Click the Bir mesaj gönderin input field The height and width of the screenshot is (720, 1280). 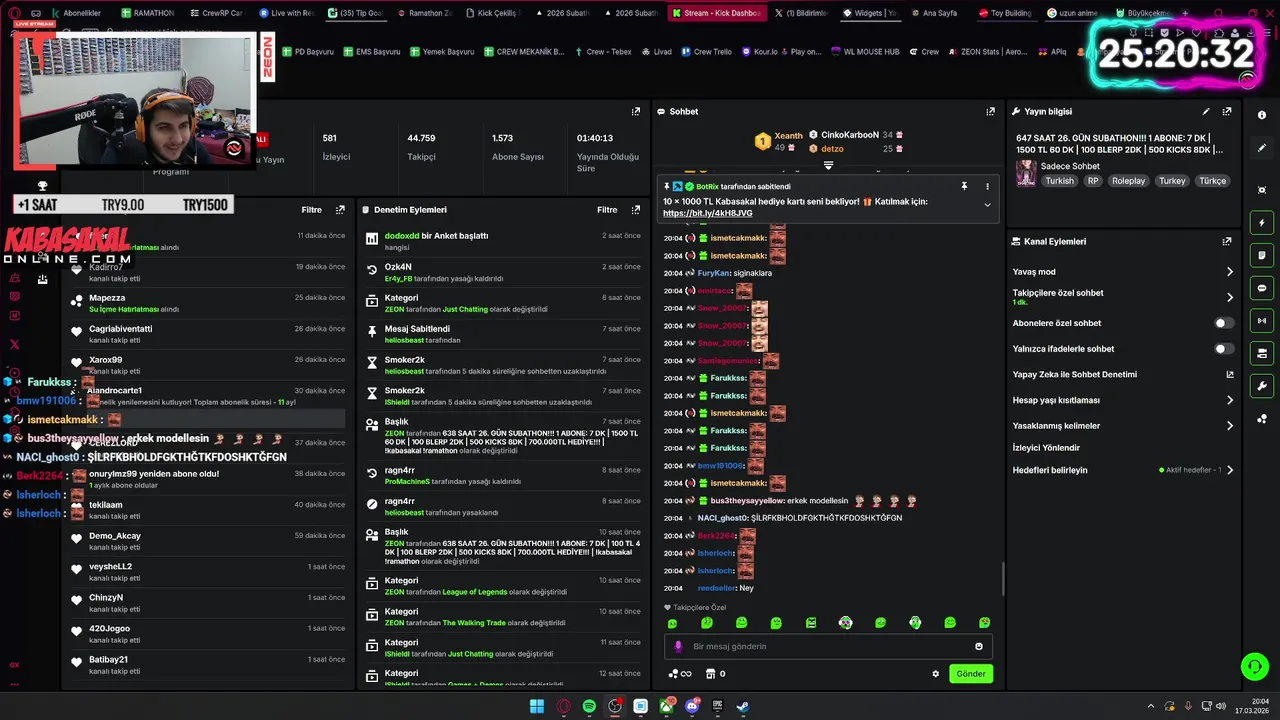828,646
